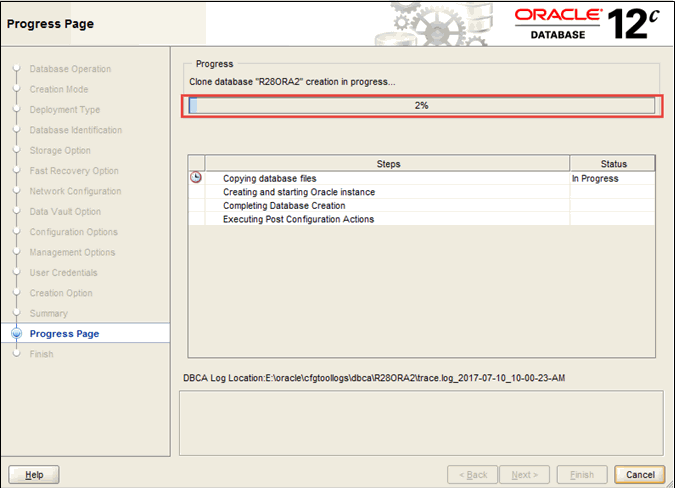Screen dimensions: 675x488
Task: Select the Finish step in sidebar
Action: [x=42, y=354]
